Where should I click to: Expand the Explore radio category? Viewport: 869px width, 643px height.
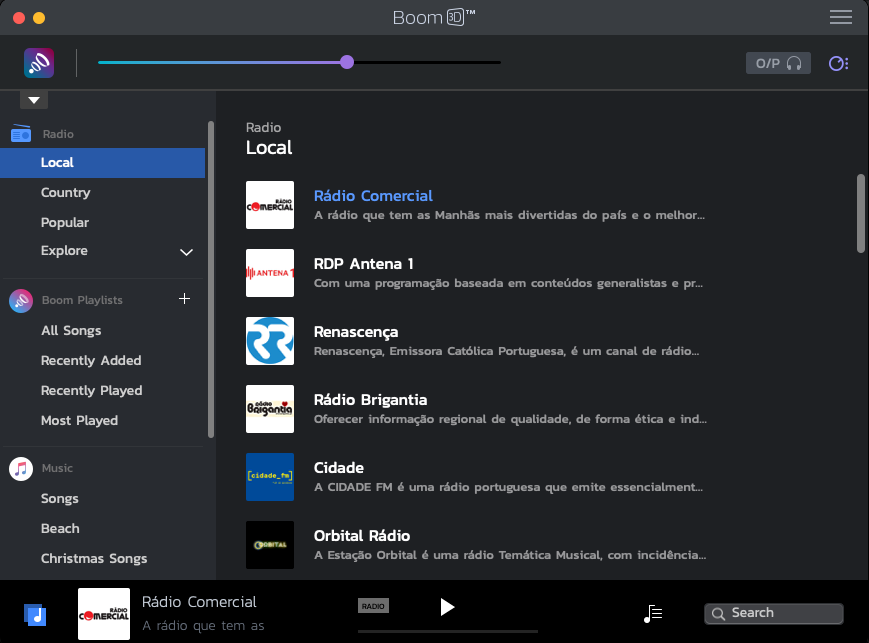(x=186, y=252)
